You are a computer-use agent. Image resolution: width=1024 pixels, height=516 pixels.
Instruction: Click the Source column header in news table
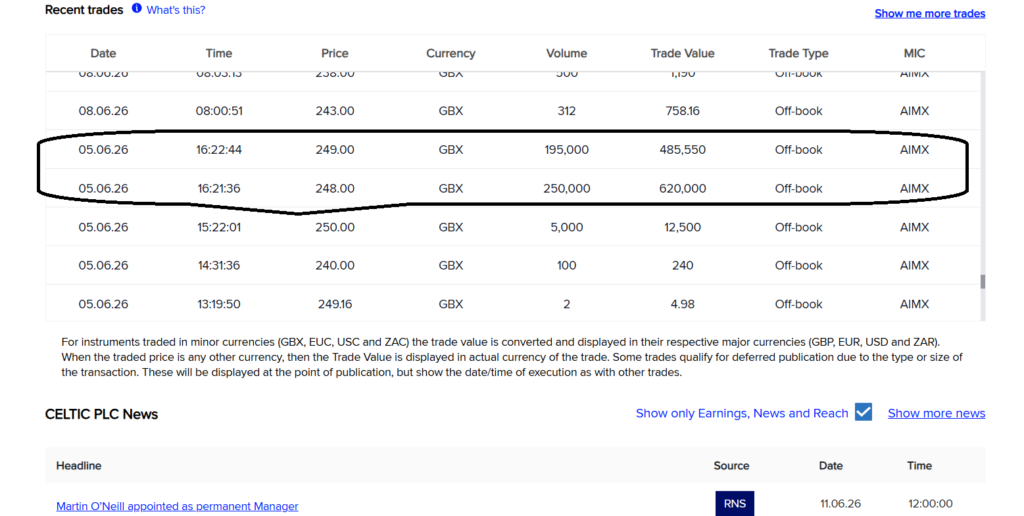click(x=731, y=466)
